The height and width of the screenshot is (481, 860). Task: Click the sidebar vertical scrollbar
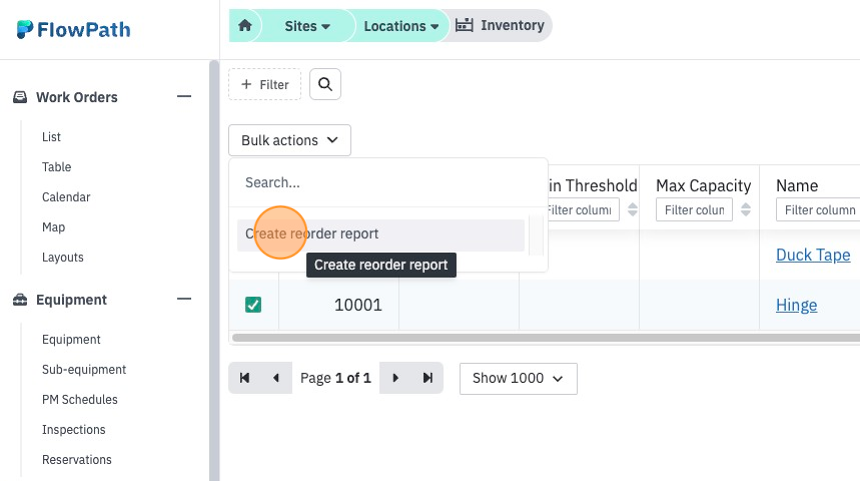point(214,270)
